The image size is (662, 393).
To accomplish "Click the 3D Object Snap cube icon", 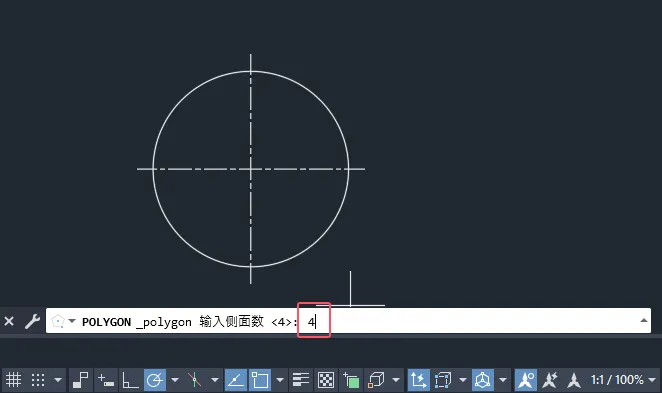I will click(x=376, y=380).
